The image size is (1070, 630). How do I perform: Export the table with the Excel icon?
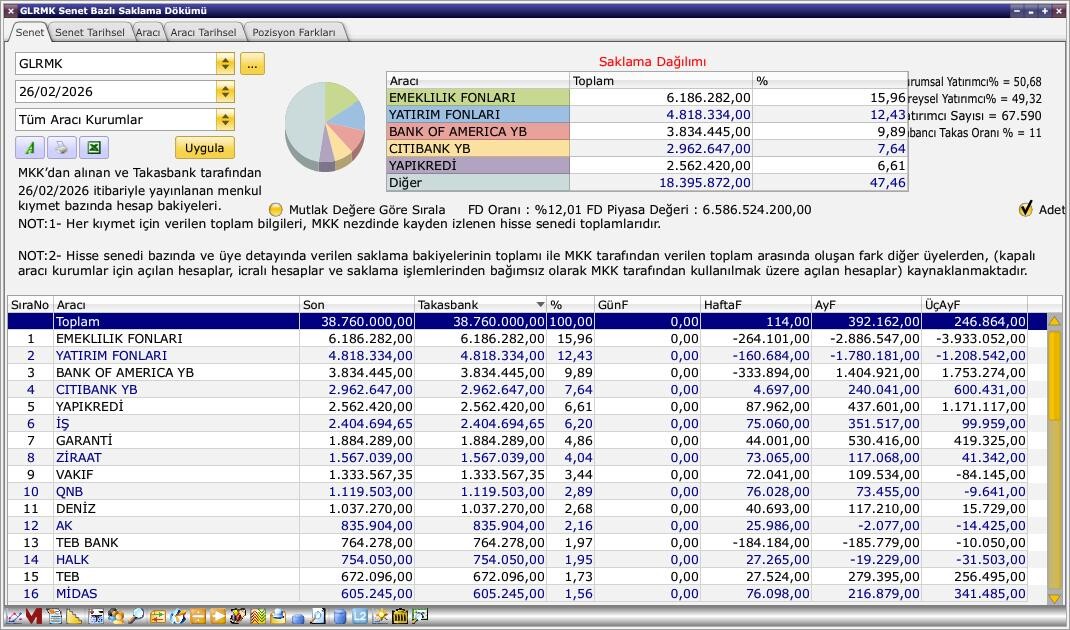93,148
